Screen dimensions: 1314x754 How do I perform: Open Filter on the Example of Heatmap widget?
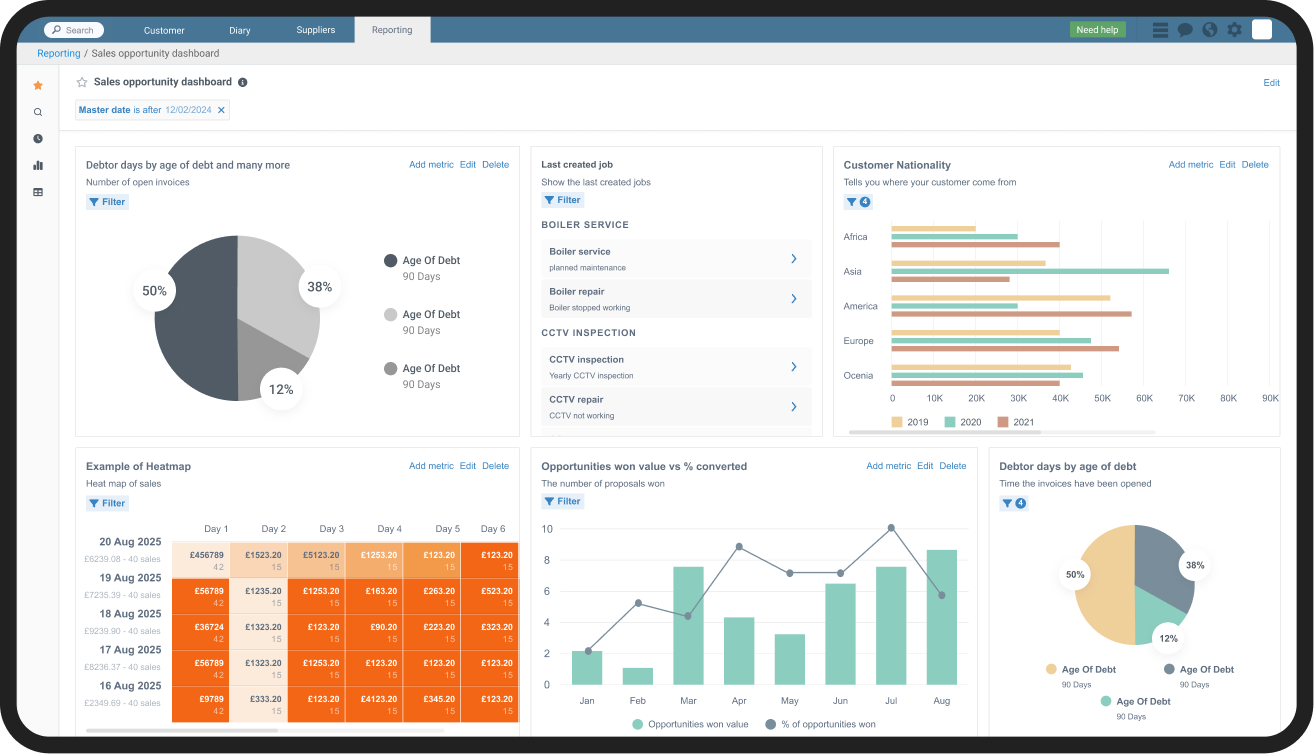(106, 503)
